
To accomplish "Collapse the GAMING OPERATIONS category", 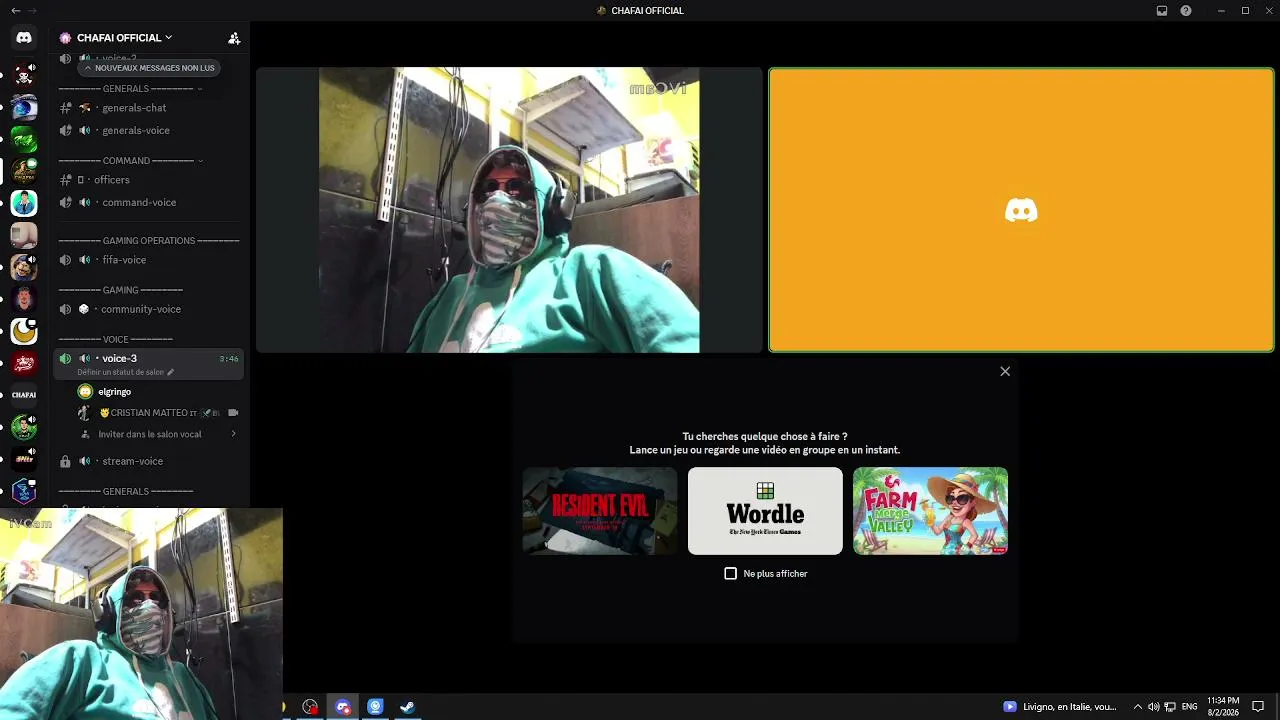I will 149,241.
